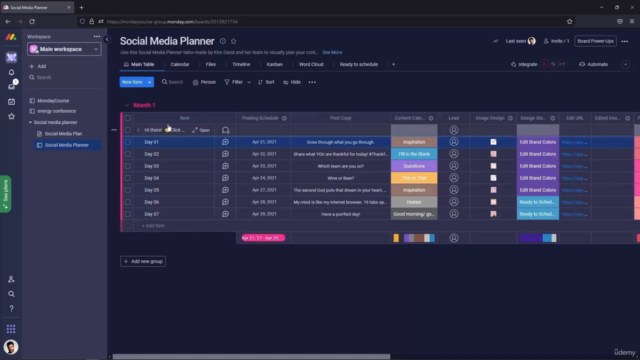Click Questions category label for Day 03
This screenshot has width=640, height=360.
coord(414,166)
